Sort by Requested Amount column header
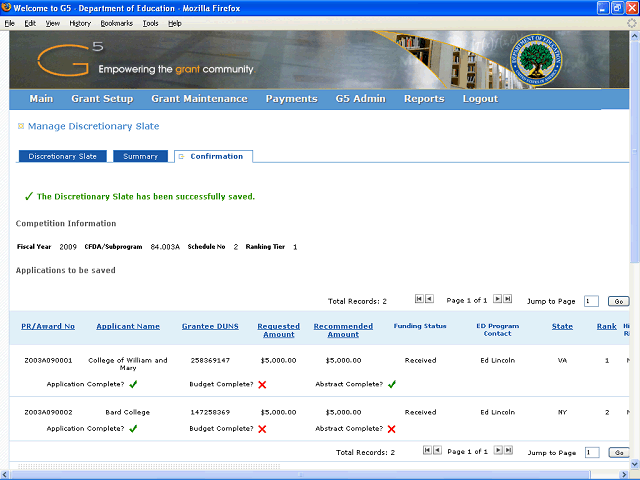Image resolution: width=640 pixels, height=480 pixels. pyautogui.click(x=278, y=331)
